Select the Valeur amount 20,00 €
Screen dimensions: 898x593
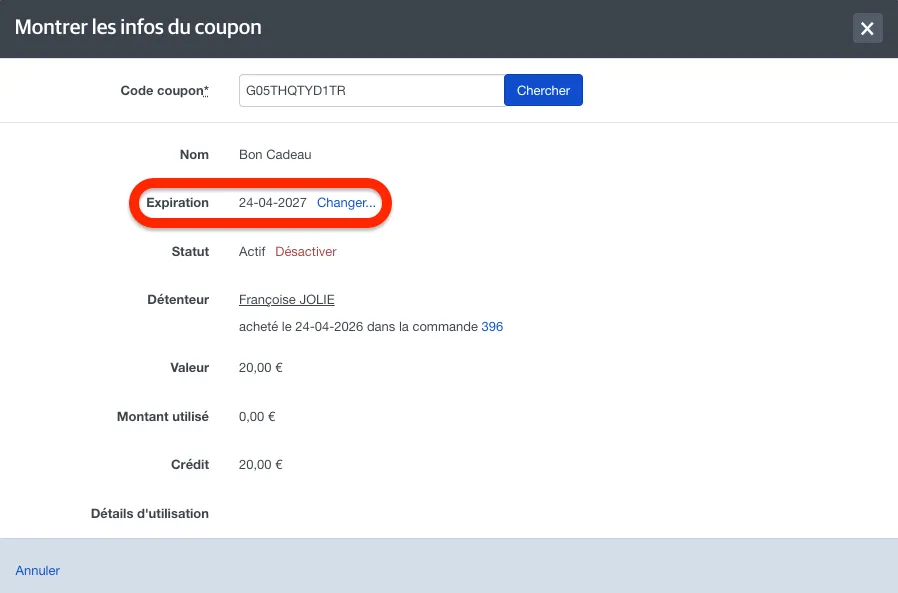tap(261, 368)
